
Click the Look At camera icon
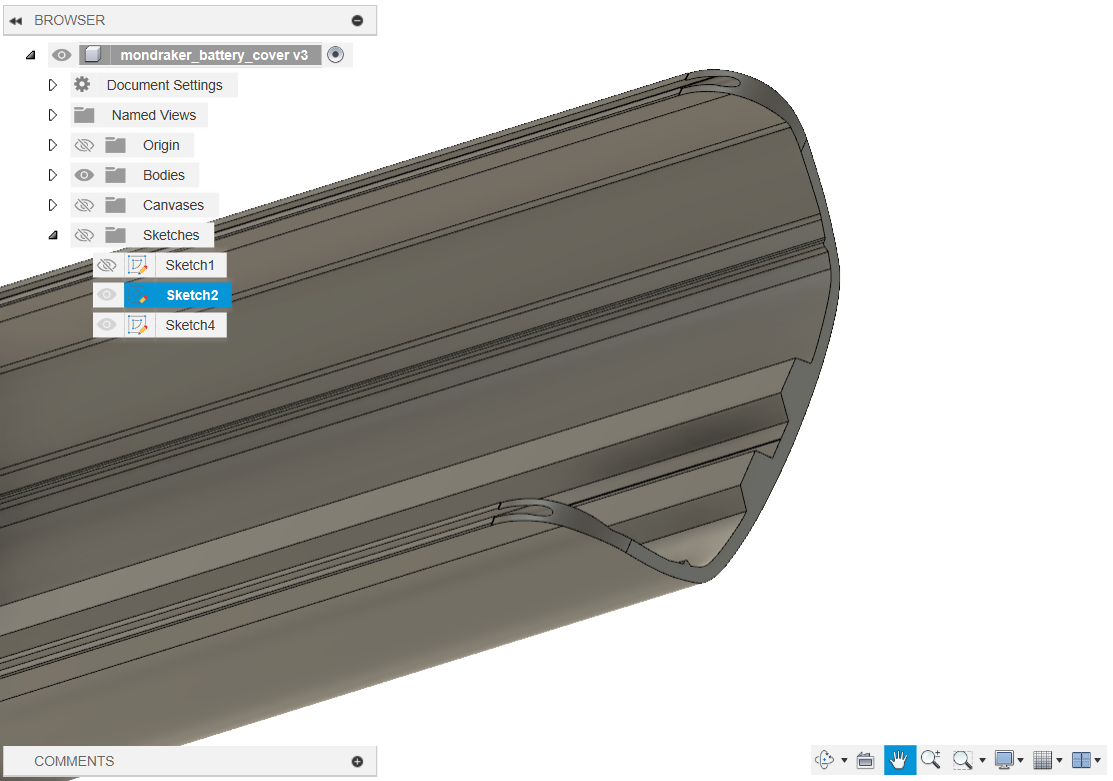pyautogui.click(x=866, y=760)
